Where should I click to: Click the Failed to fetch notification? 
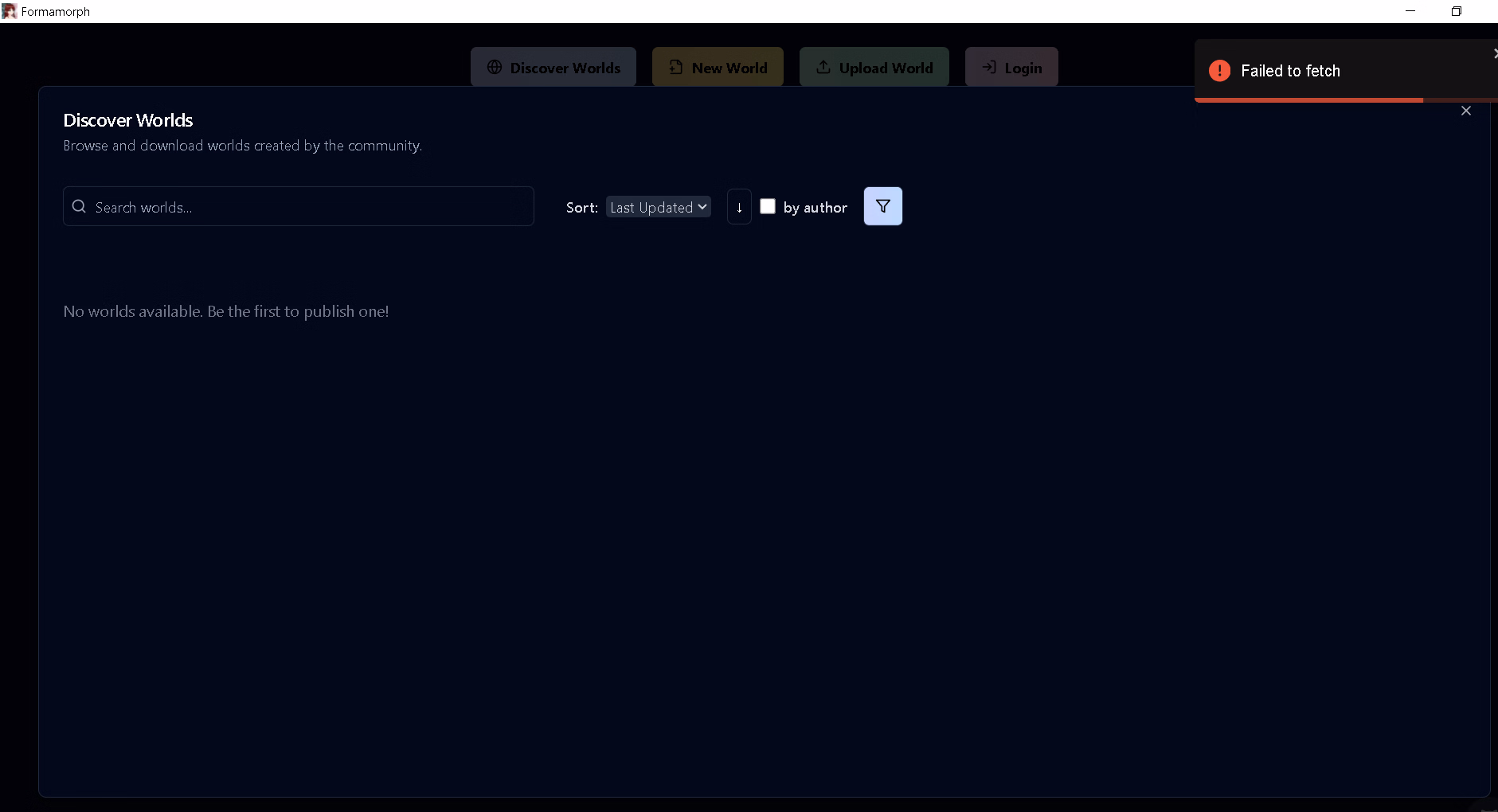click(1346, 71)
